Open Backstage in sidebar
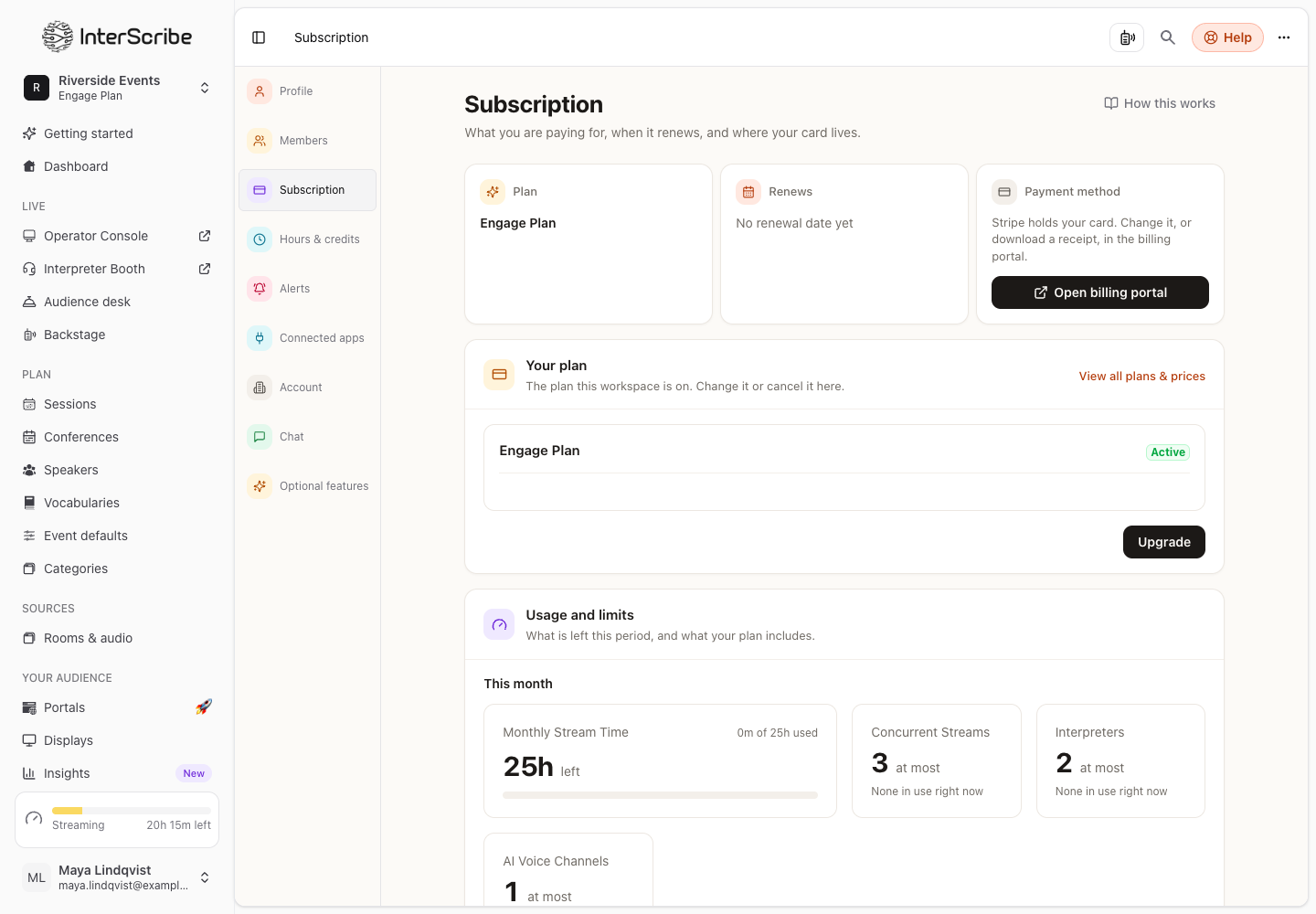The width and height of the screenshot is (1316, 914). pos(117,335)
